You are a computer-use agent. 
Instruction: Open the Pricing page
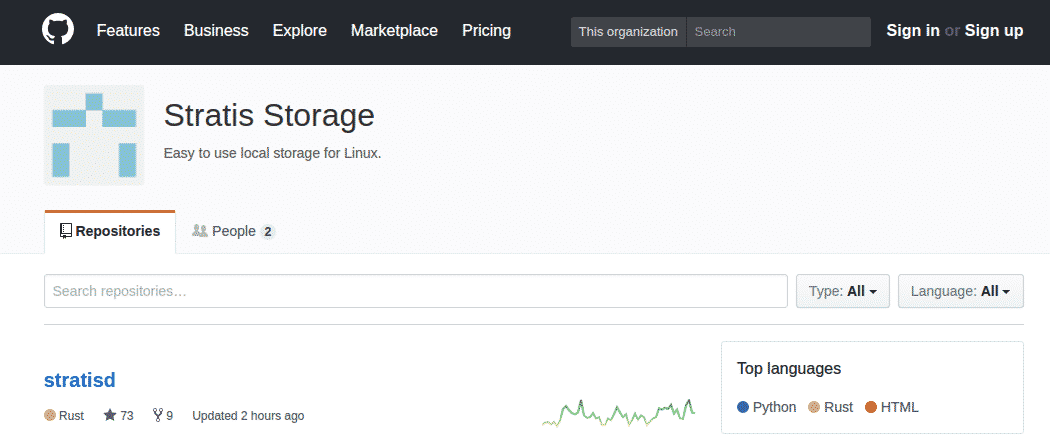pos(486,31)
